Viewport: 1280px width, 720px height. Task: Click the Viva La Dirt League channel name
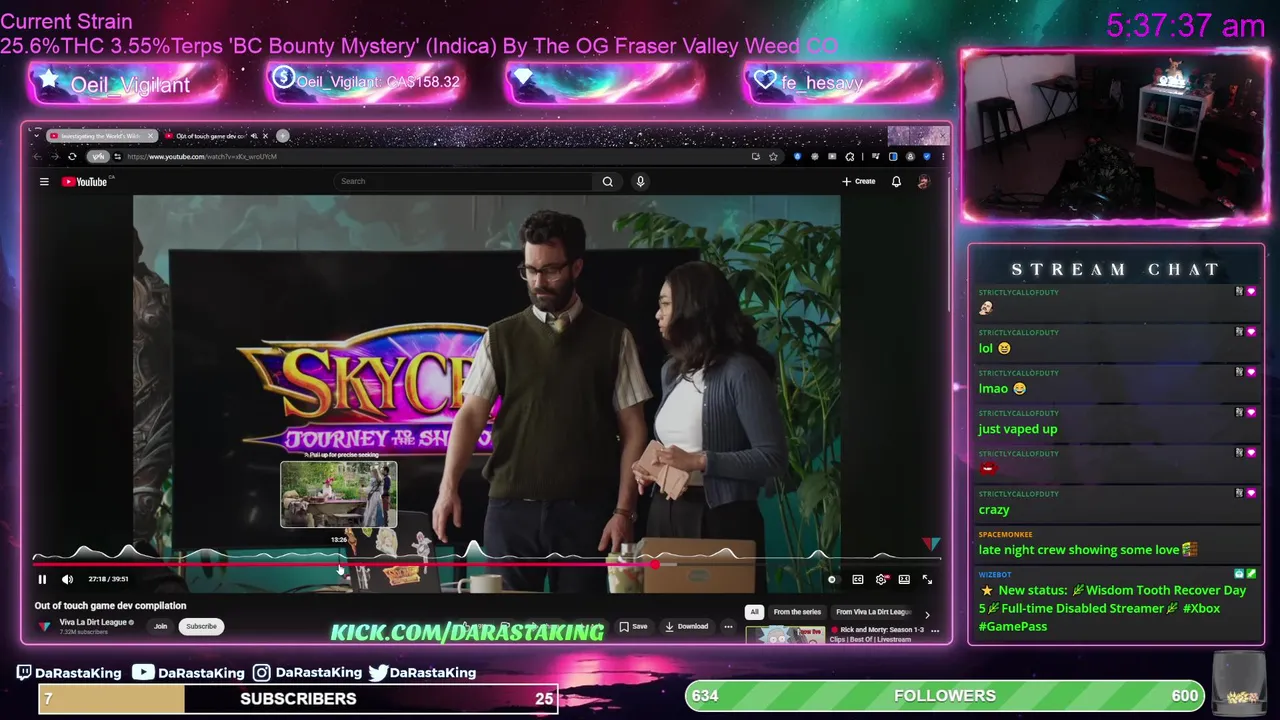click(x=94, y=622)
